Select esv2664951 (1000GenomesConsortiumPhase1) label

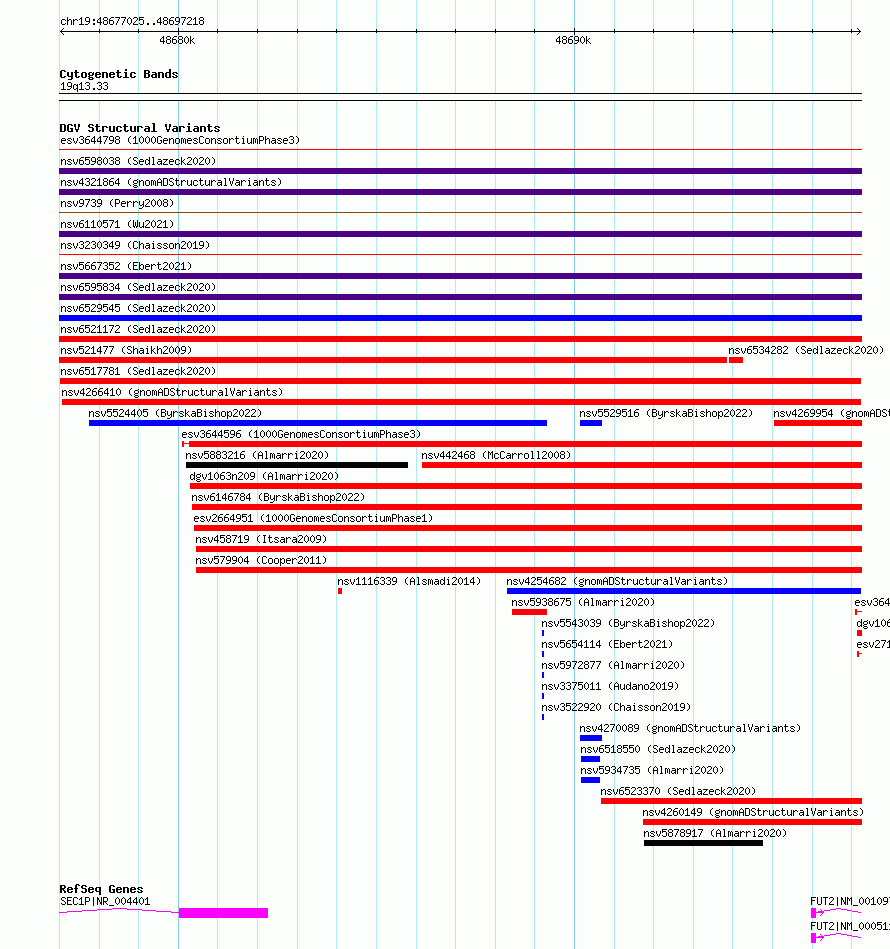tap(313, 518)
